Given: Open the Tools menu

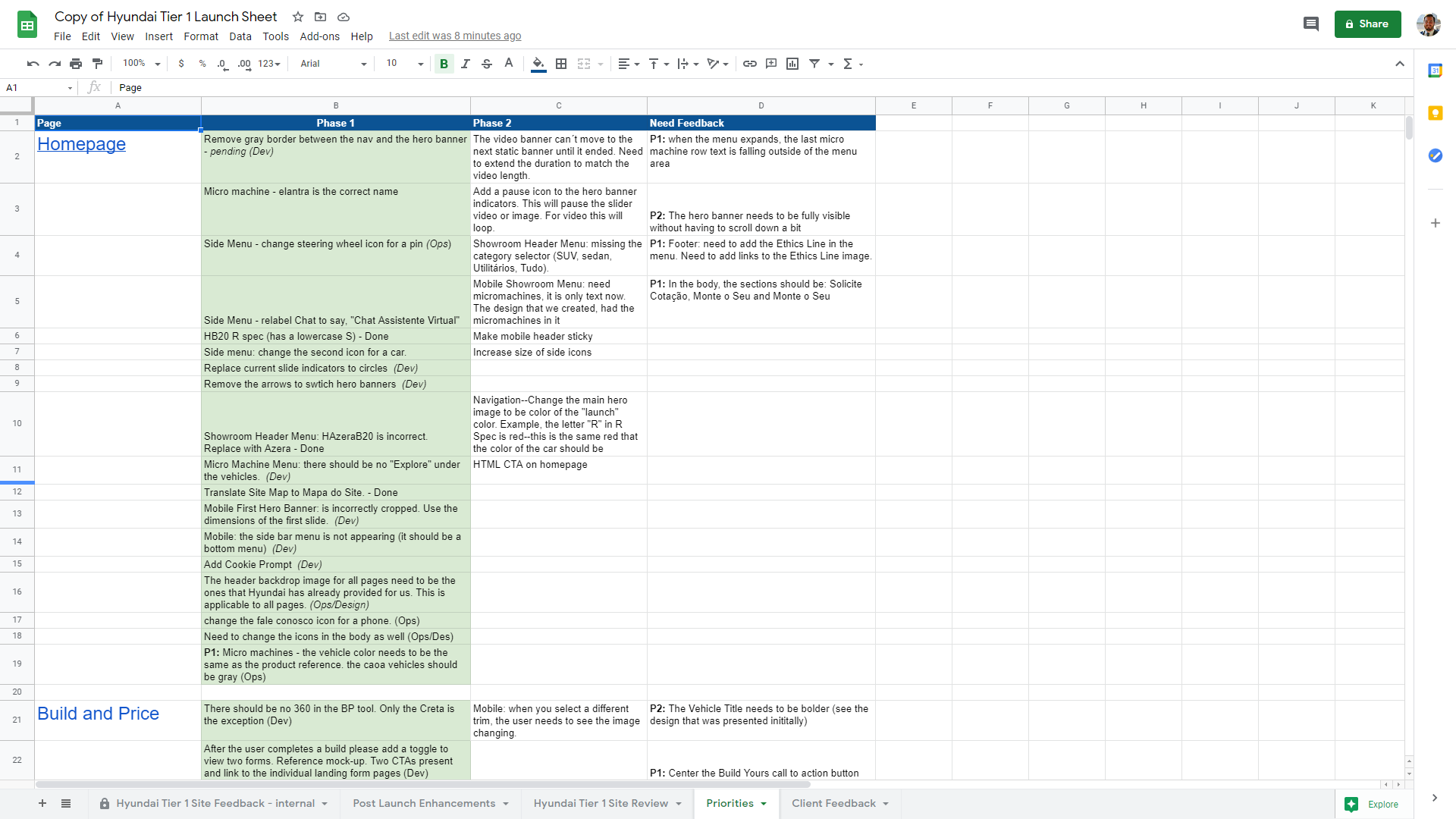Looking at the screenshot, I should pos(276,36).
